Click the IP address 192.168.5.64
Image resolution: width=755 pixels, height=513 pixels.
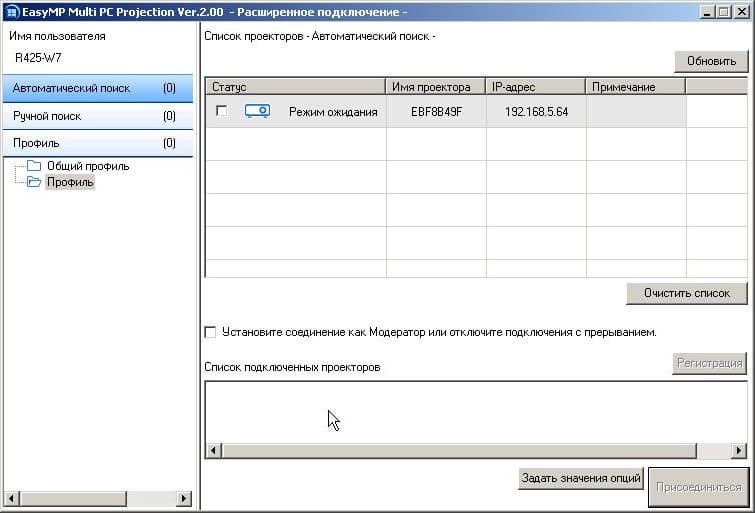[536, 112]
